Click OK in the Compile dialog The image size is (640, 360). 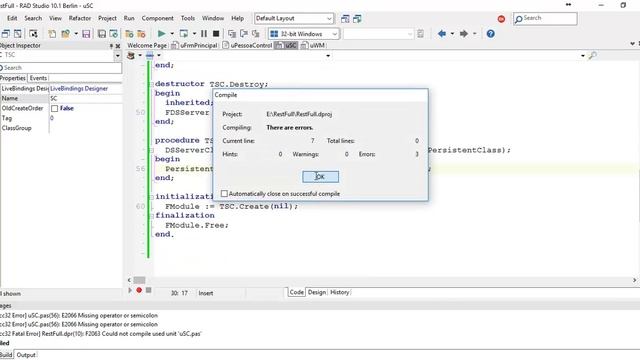point(320,177)
